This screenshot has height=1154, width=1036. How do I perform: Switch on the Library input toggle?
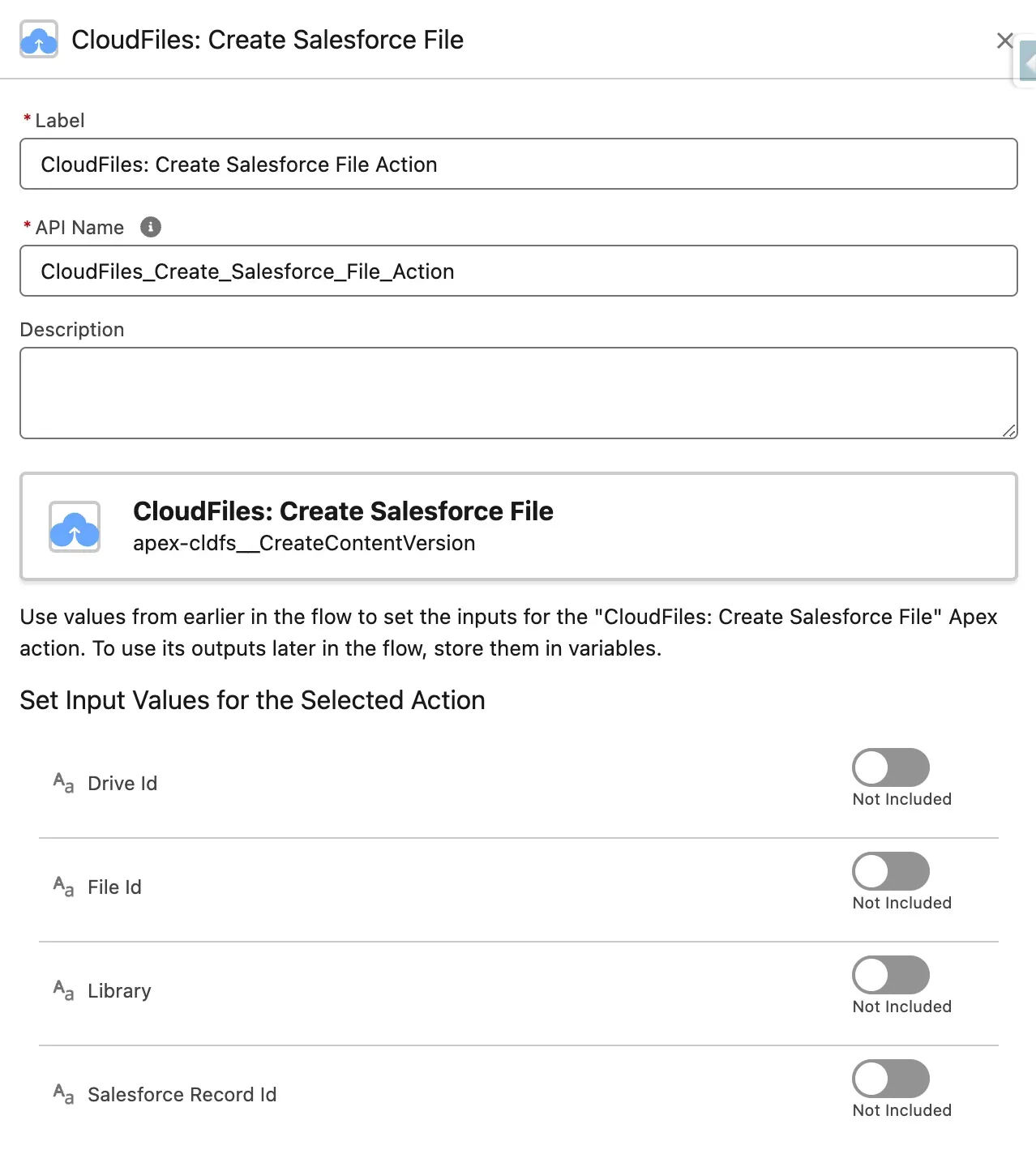[x=889, y=976]
